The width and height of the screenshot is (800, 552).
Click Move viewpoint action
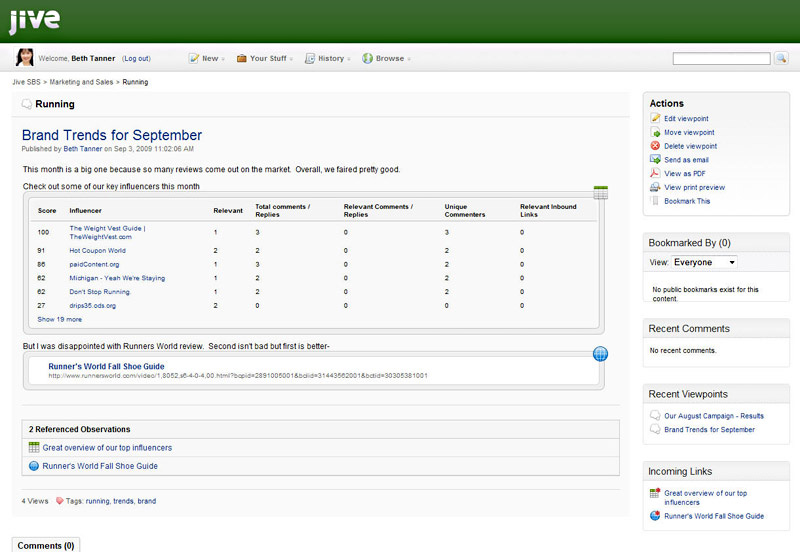point(689,132)
